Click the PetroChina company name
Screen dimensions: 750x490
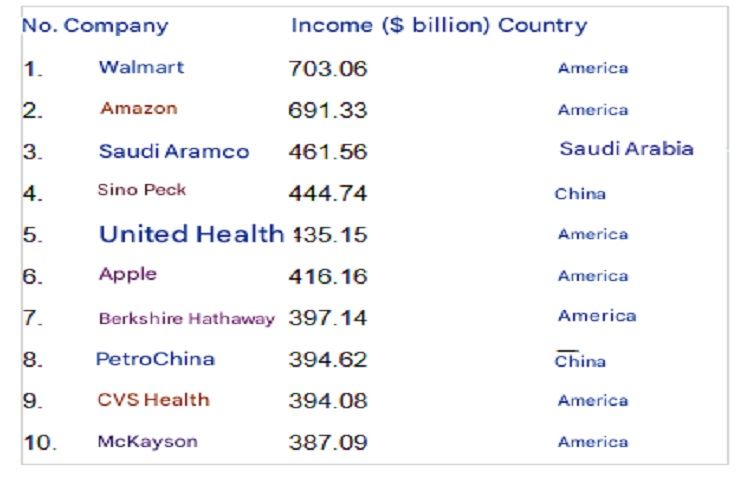(x=155, y=359)
